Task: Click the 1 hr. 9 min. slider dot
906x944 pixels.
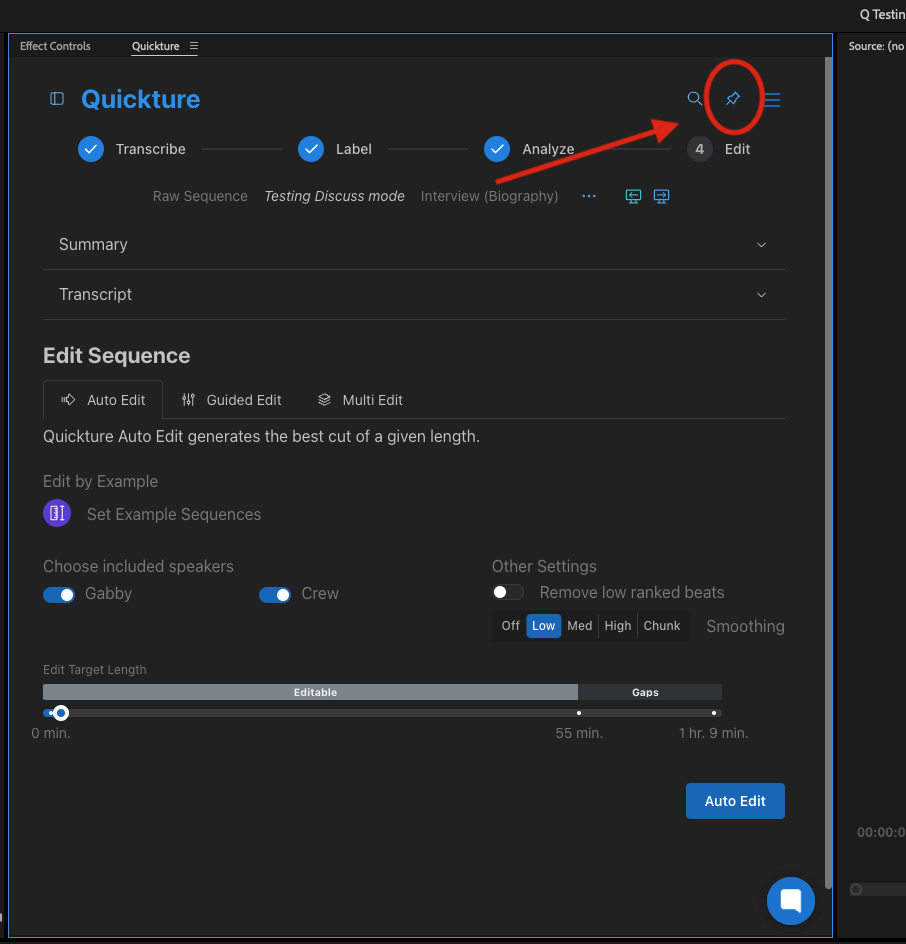Action: [714, 713]
